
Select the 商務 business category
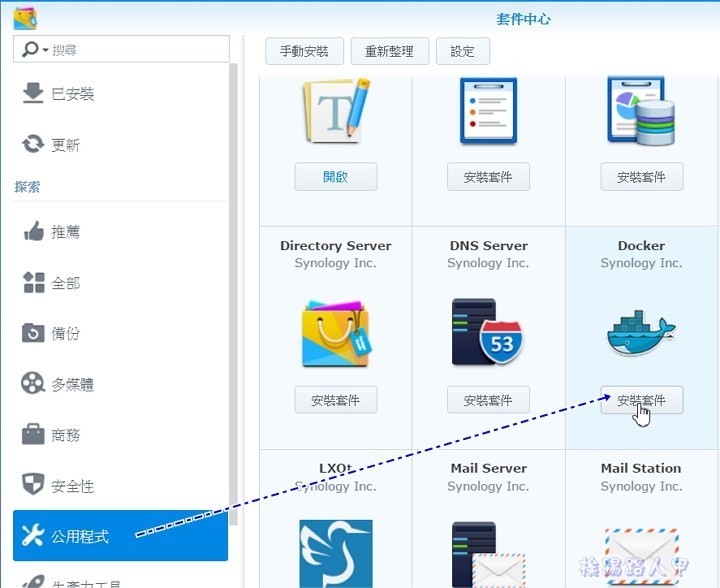pyautogui.click(x=121, y=435)
